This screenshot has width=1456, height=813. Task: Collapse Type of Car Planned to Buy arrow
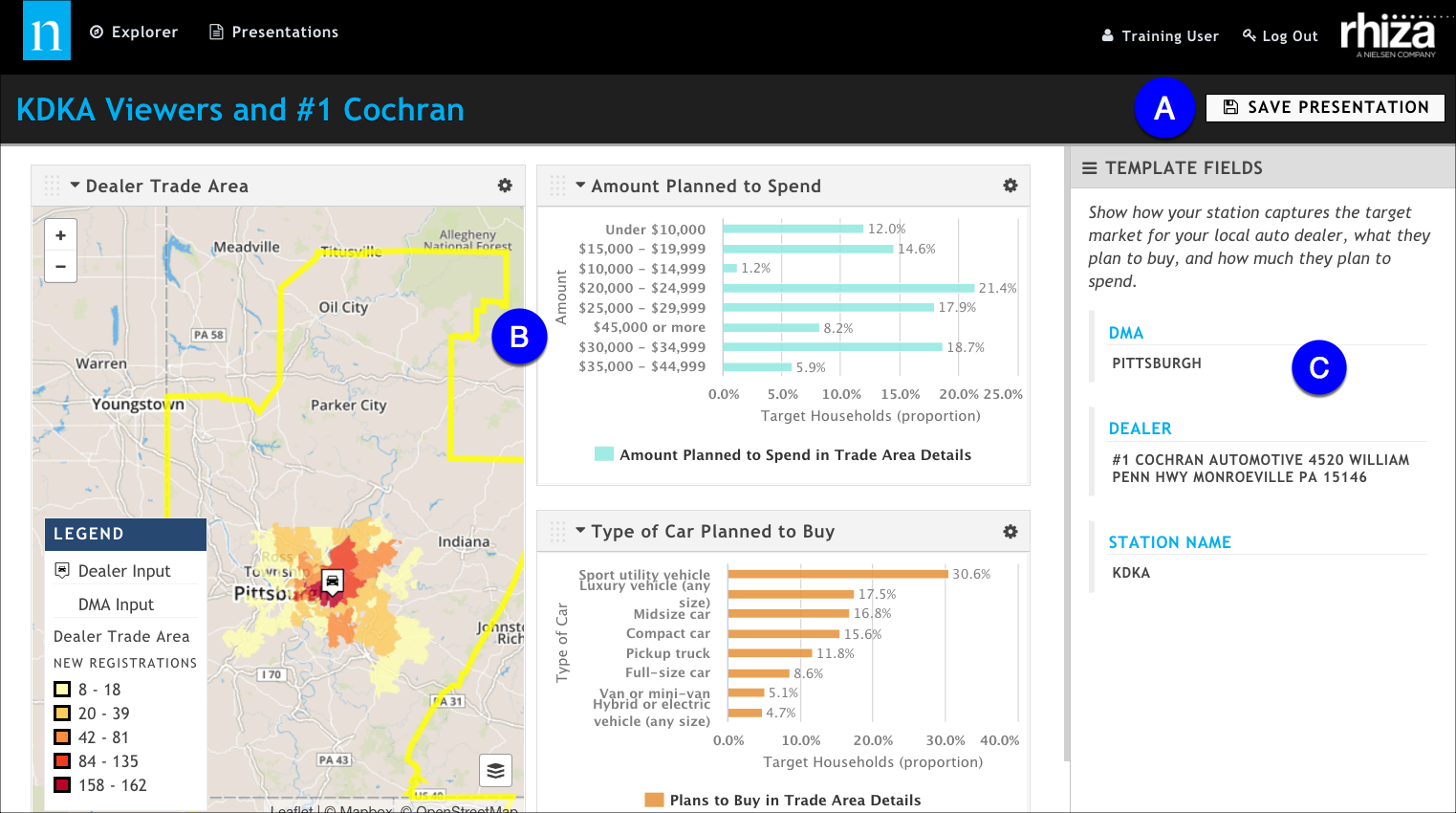click(x=580, y=531)
